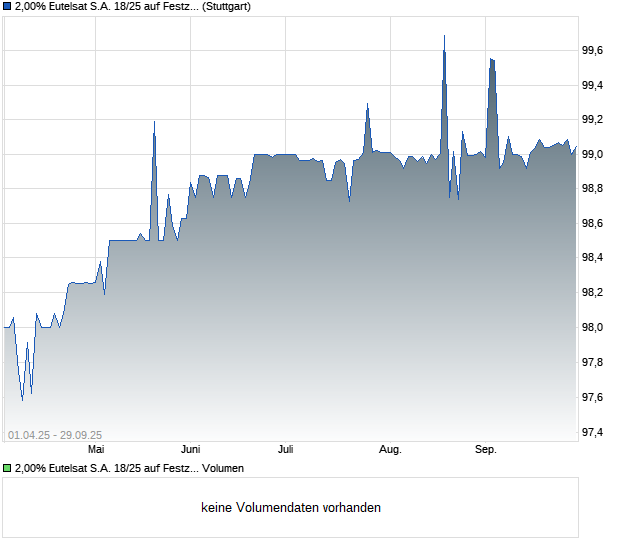
Task: Click the date range label '01.04.25 - 29.09.25'
Action: [x=55, y=435]
